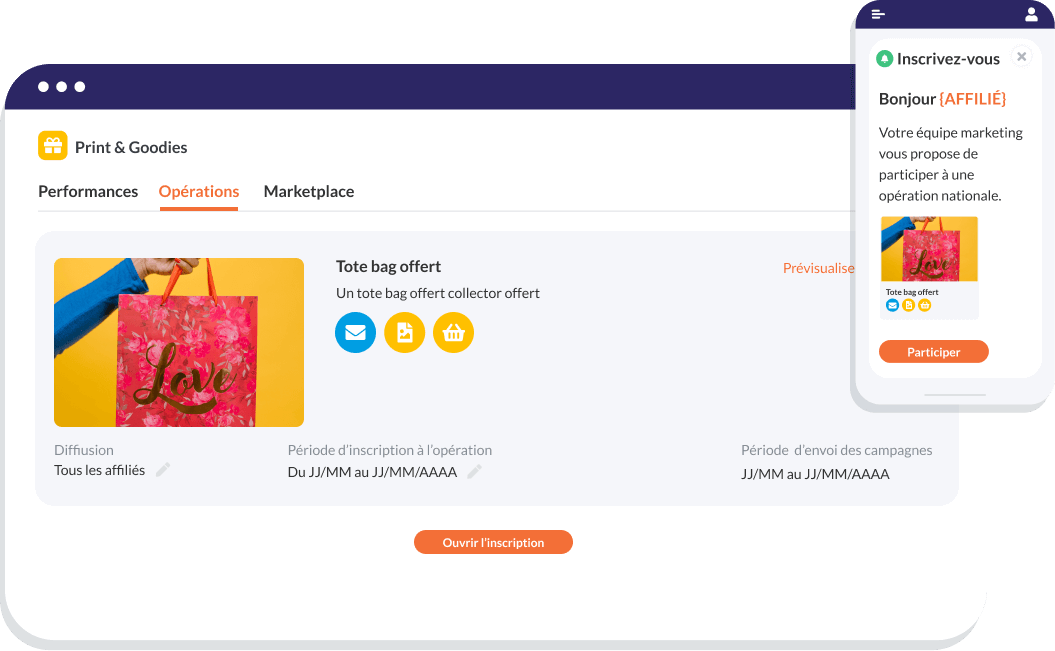Image resolution: width=1055 pixels, height=651 pixels.
Task: Select the Opérations tab
Action: click(x=199, y=192)
